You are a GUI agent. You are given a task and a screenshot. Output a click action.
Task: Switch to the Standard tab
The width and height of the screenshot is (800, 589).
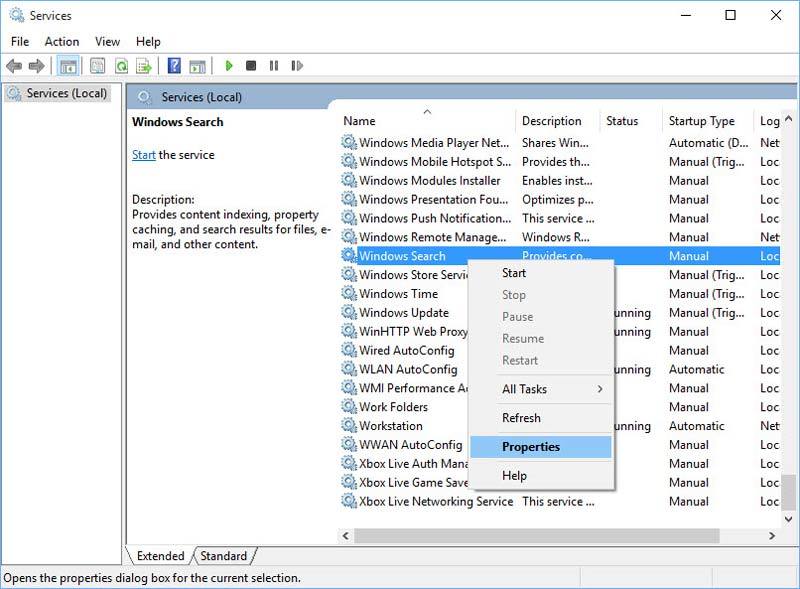(223, 556)
